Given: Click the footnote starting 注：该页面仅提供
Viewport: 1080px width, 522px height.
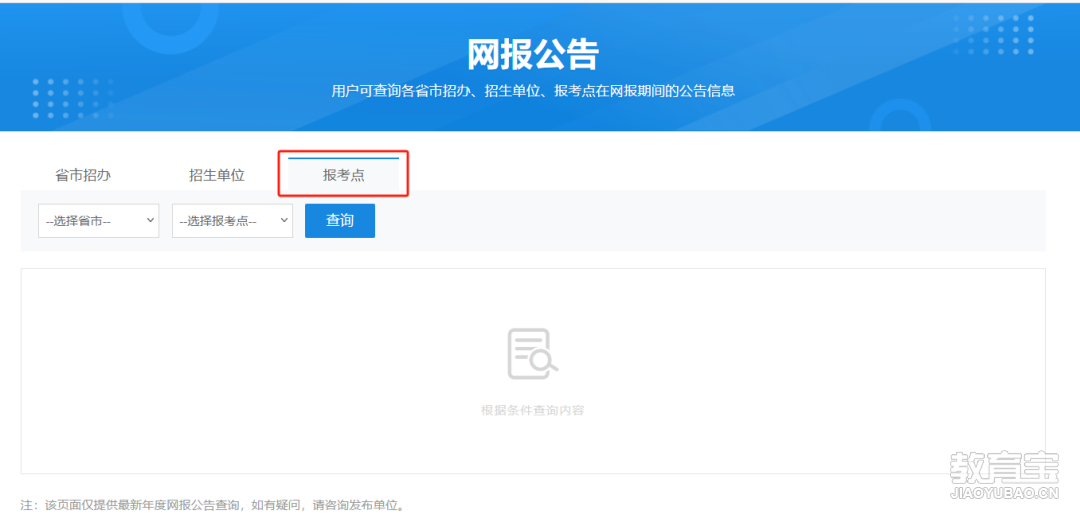Looking at the screenshot, I should (x=214, y=505).
